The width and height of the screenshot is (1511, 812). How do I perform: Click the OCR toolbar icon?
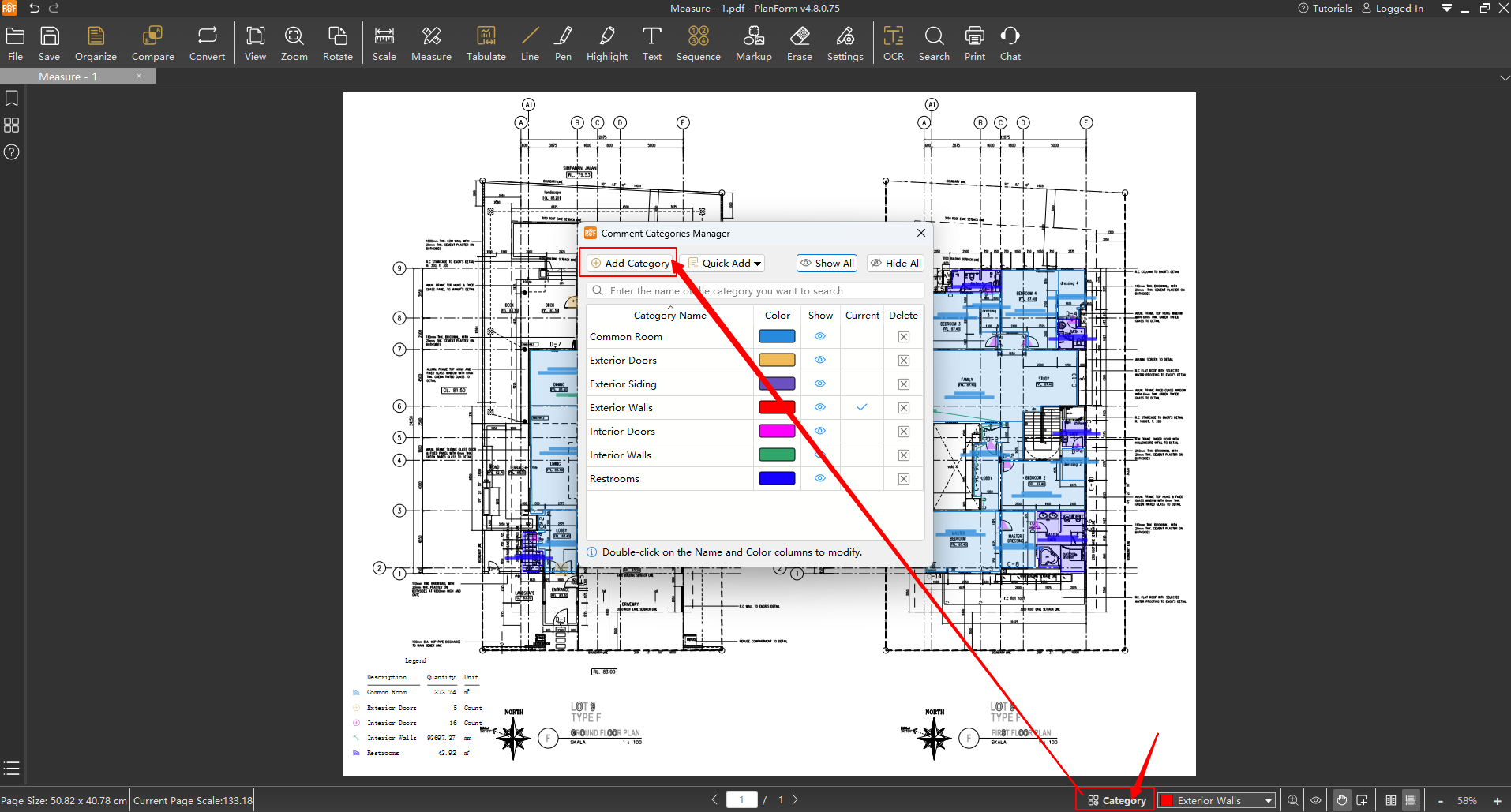(893, 43)
